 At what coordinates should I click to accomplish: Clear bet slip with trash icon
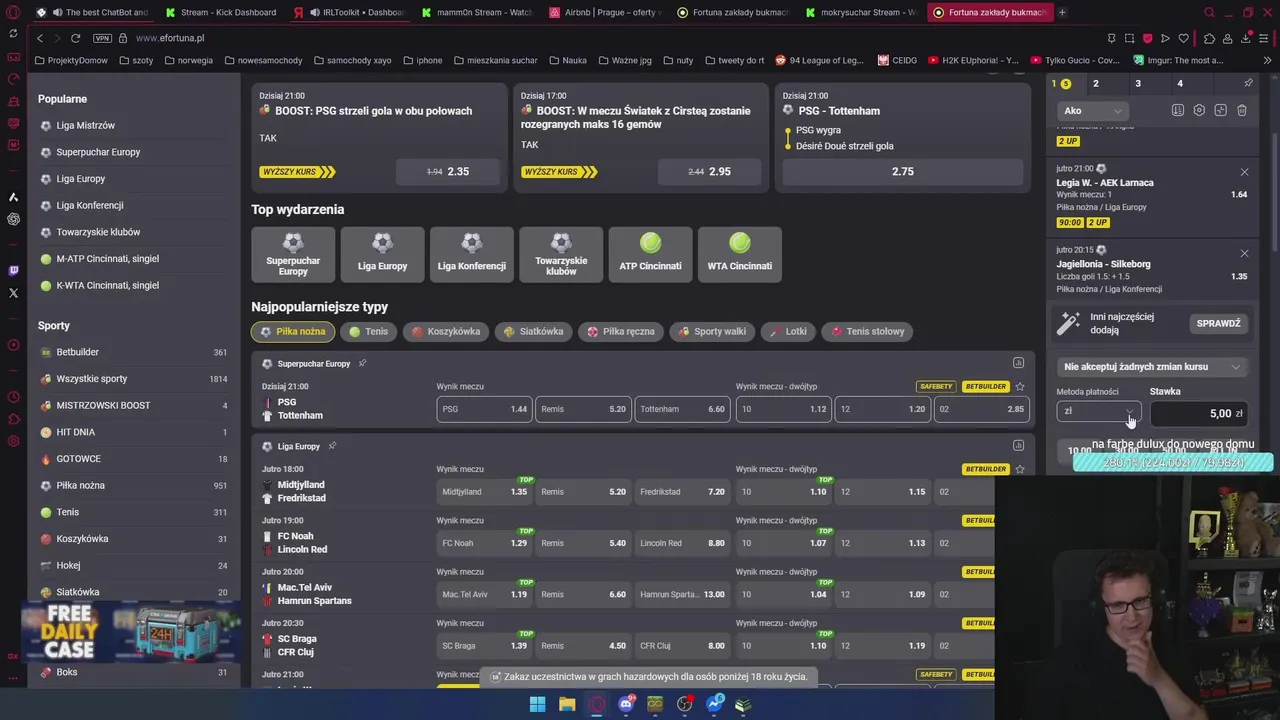click(1242, 110)
